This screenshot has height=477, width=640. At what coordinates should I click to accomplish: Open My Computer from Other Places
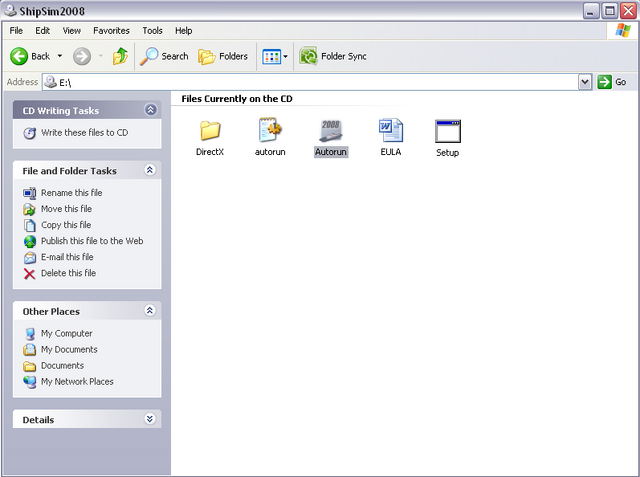67,333
